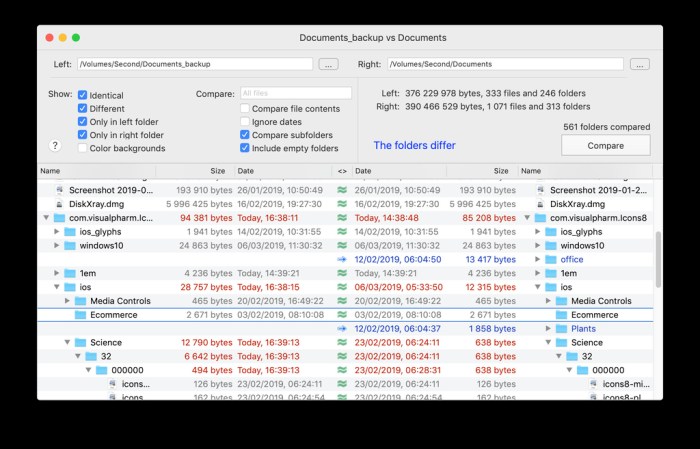Enable Color backgrounds checkbox
700x449 pixels.
click(x=82, y=148)
